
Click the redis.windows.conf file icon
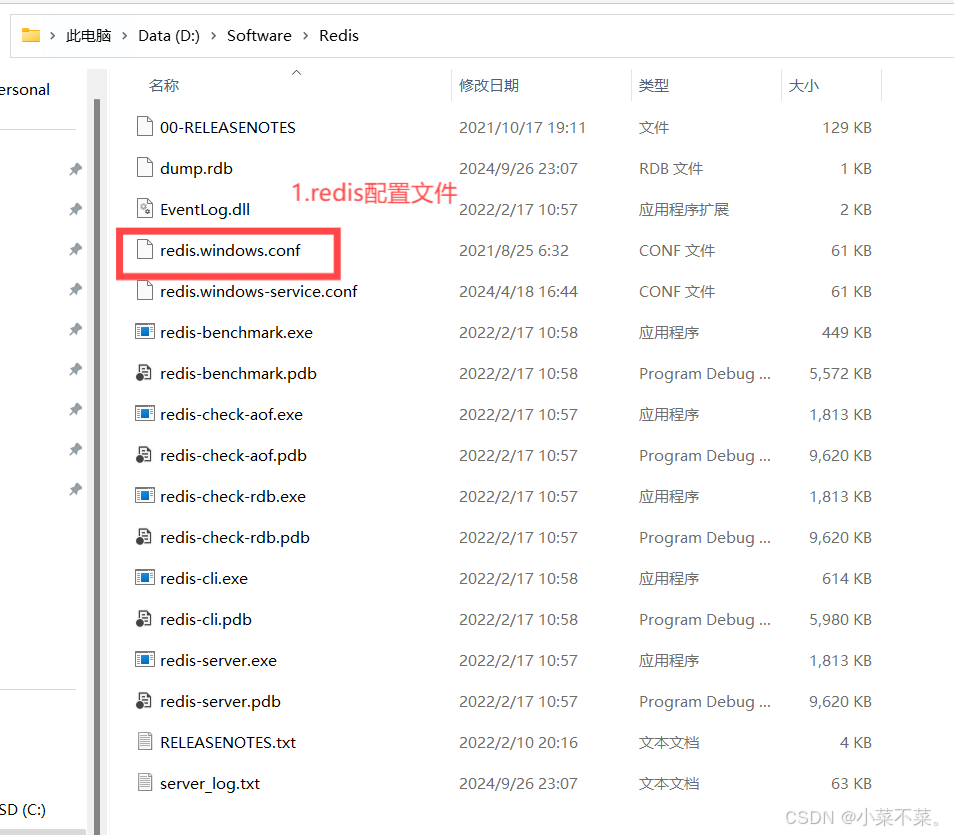click(145, 250)
